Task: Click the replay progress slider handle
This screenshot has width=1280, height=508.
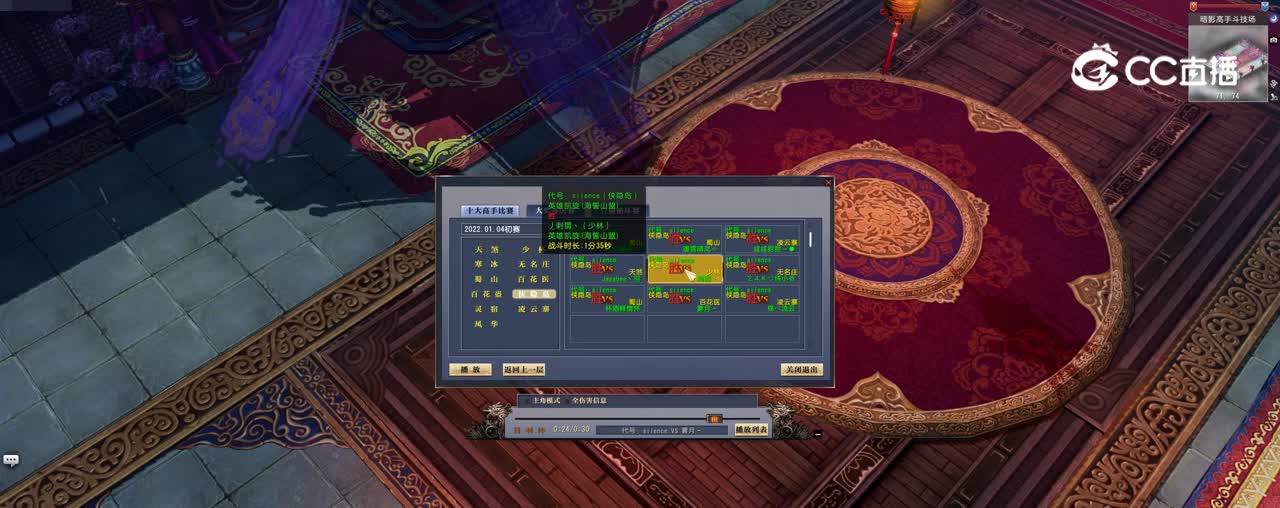Action: point(714,419)
